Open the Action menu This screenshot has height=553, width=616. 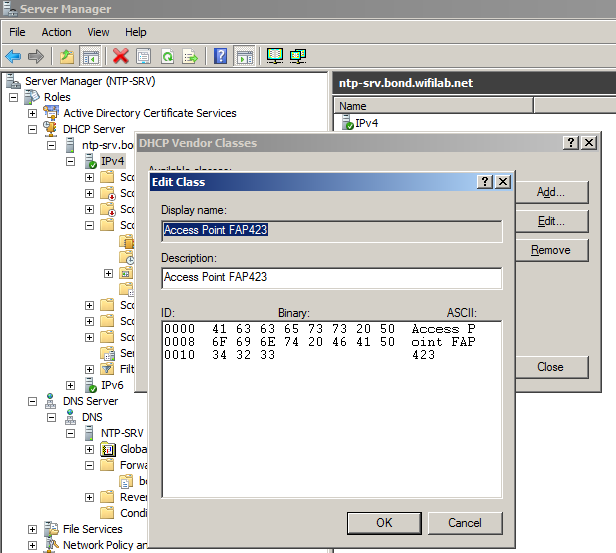click(x=56, y=32)
